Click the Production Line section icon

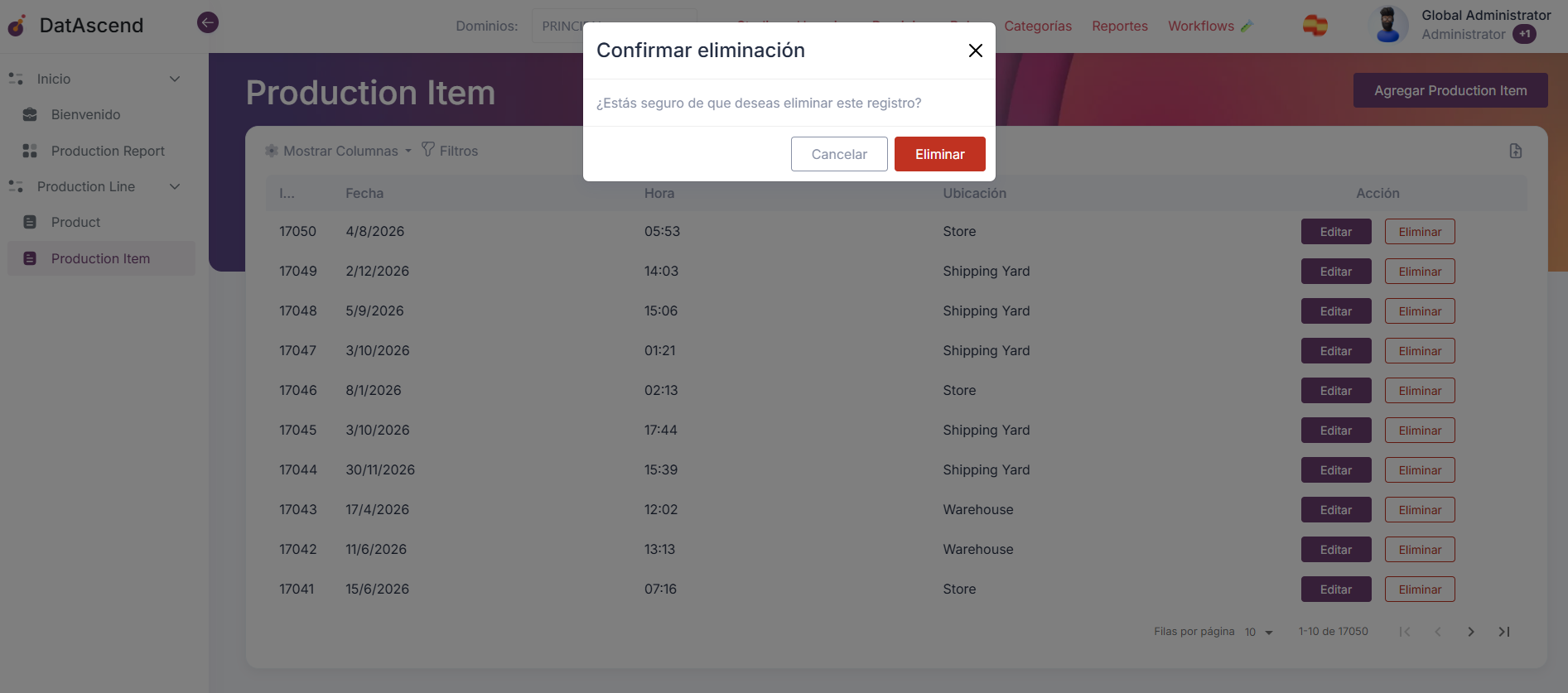pyautogui.click(x=16, y=186)
